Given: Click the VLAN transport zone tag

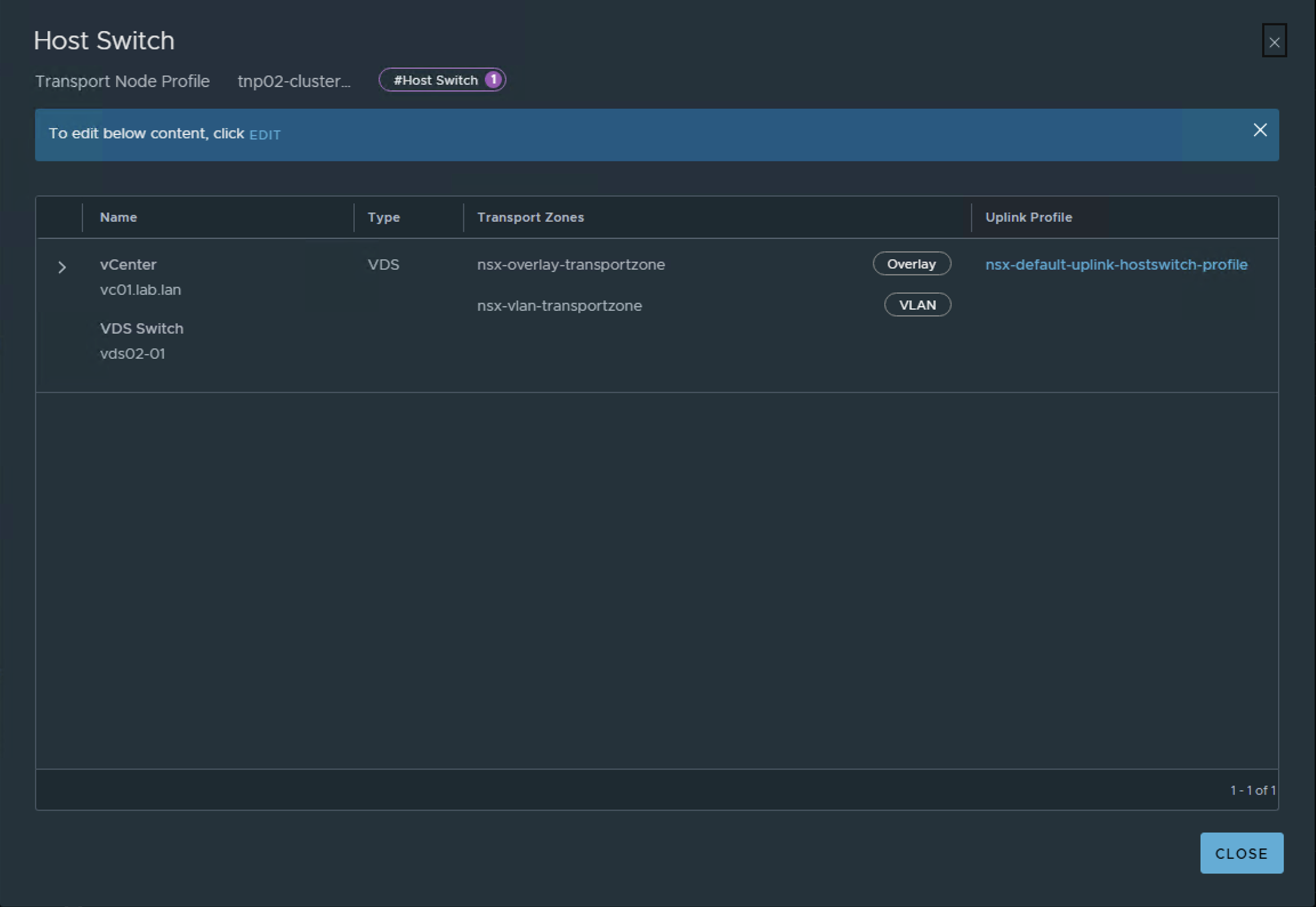Looking at the screenshot, I should click(x=917, y=305).
